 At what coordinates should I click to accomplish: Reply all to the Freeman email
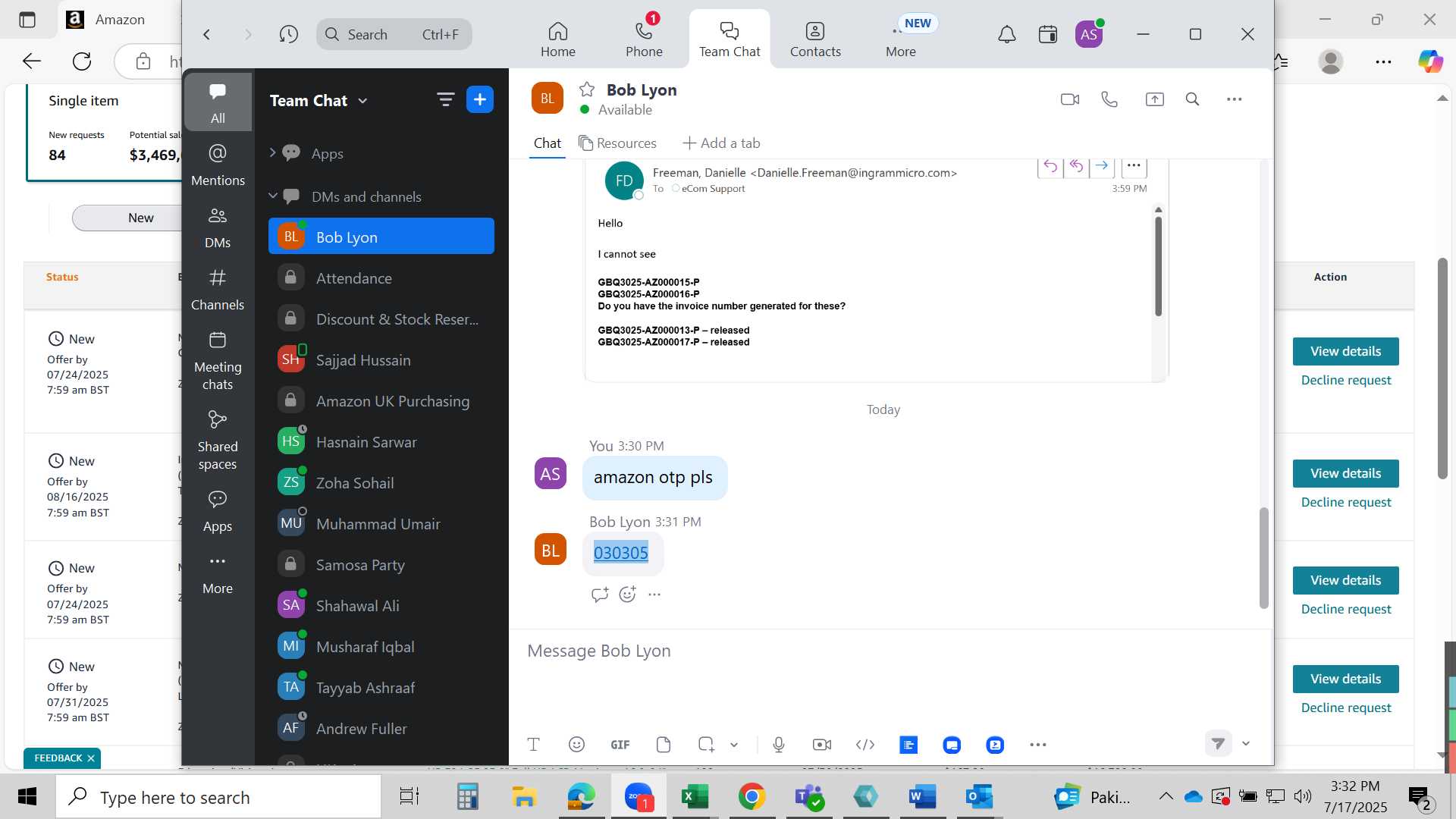pos(1076,166)
